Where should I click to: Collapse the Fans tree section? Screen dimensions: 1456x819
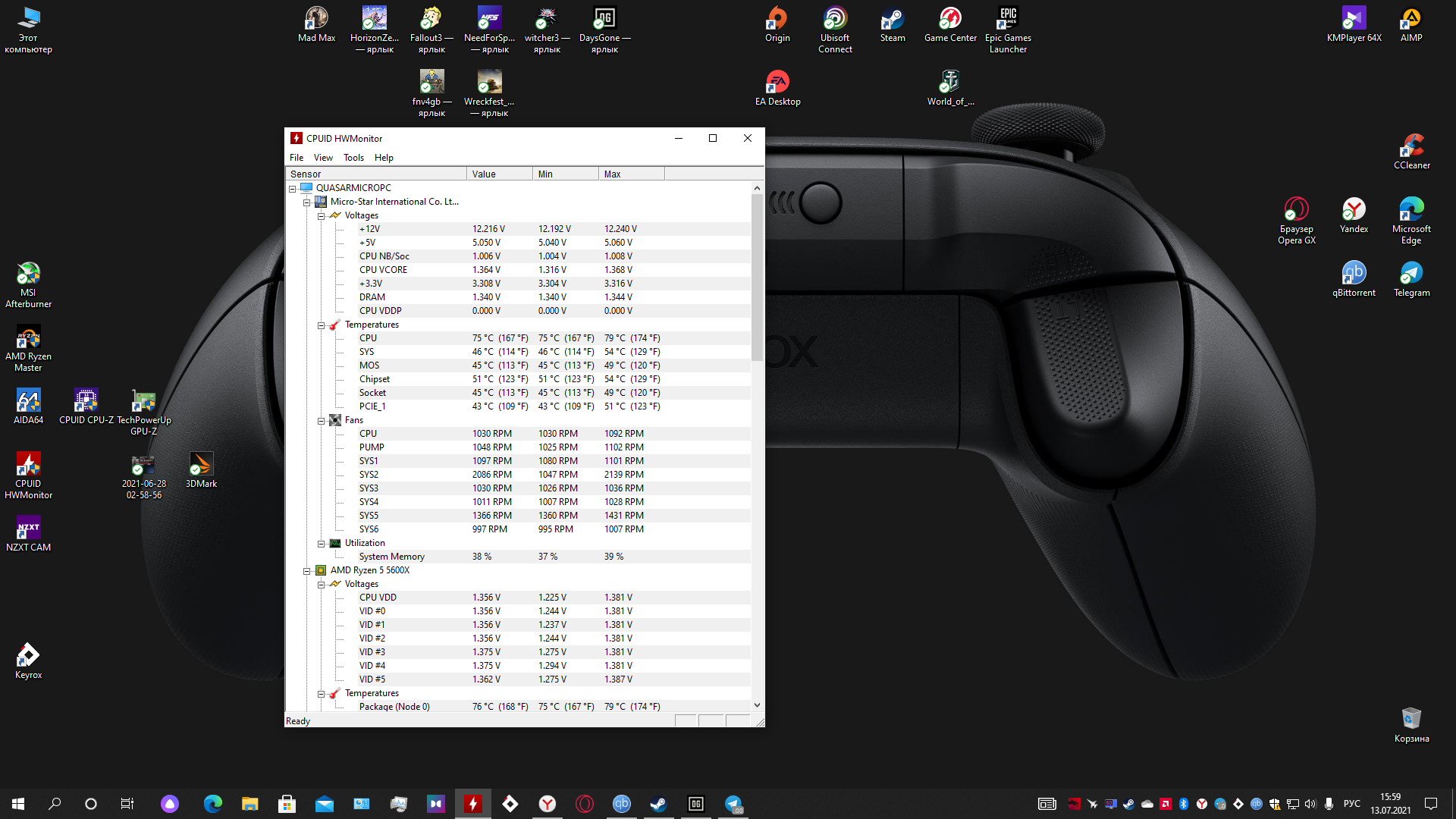[321, 420]
